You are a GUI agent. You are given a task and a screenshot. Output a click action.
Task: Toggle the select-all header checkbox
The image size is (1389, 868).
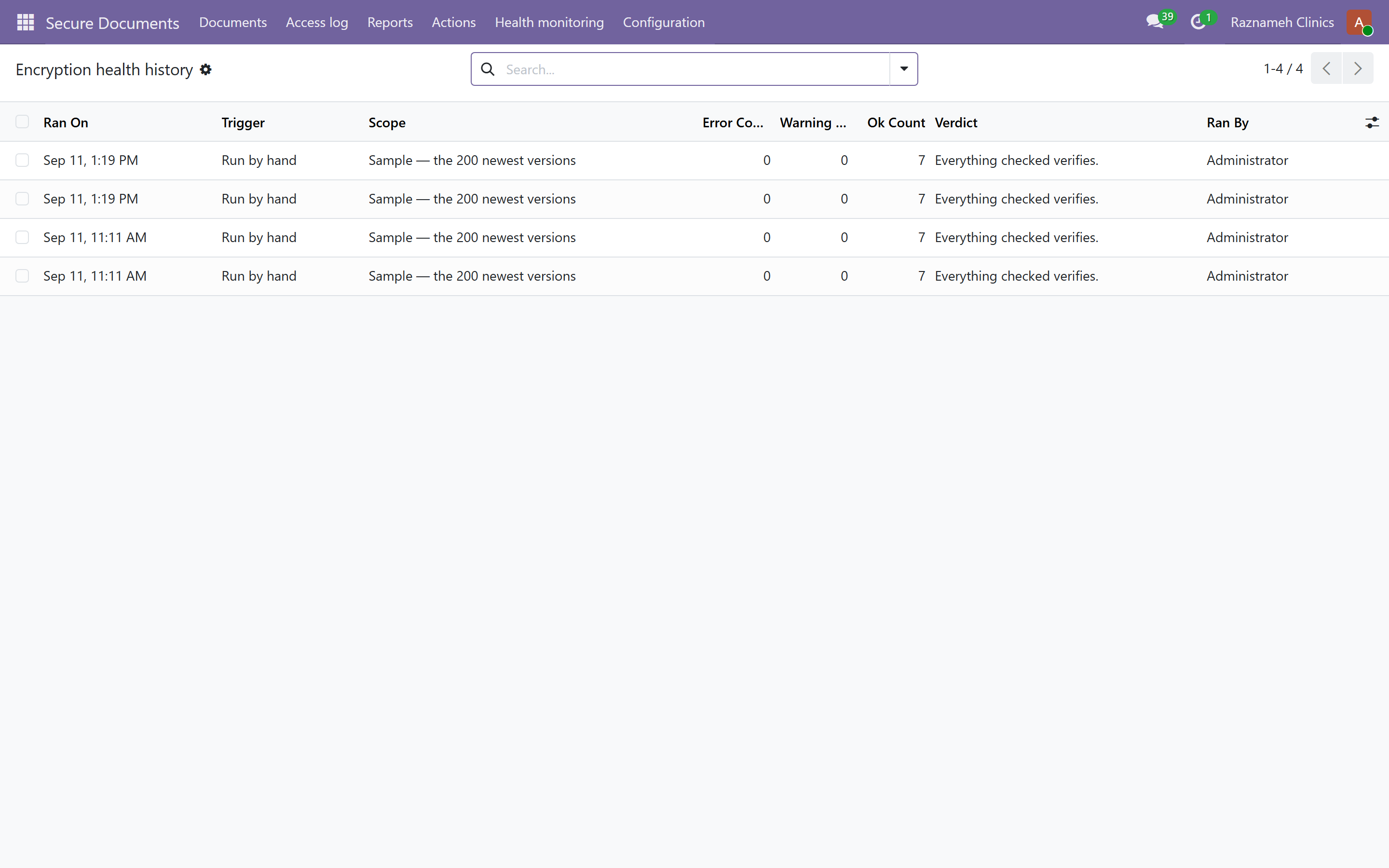22,122
